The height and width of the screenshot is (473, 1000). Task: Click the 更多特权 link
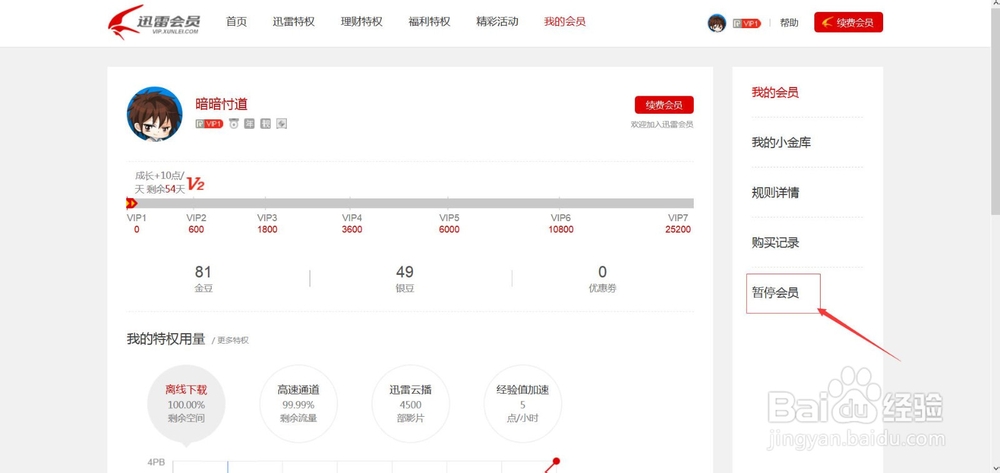pos(233,340)
